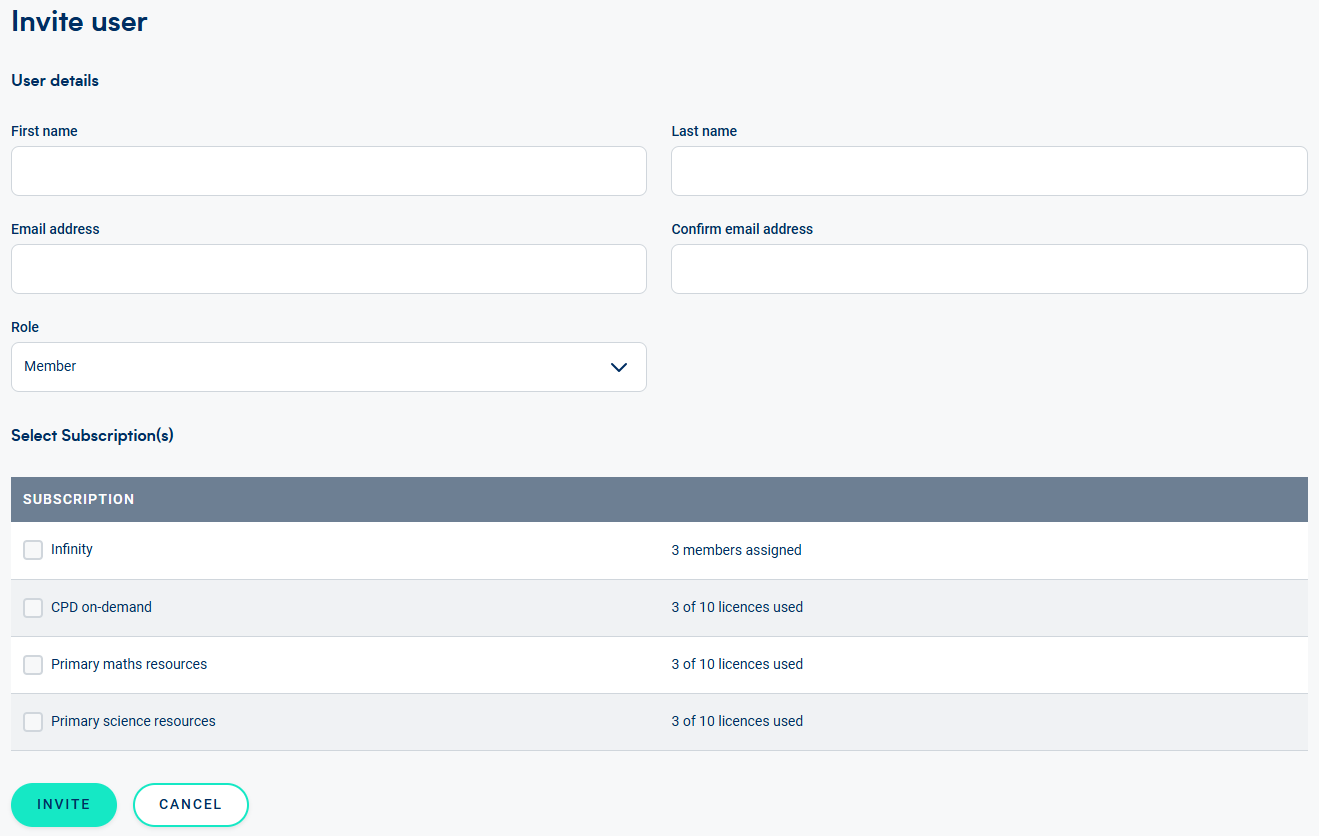Tick the Infinity subscription checkbox
Viewport: 1319px width, 836px height.
(x=33, y=550)
